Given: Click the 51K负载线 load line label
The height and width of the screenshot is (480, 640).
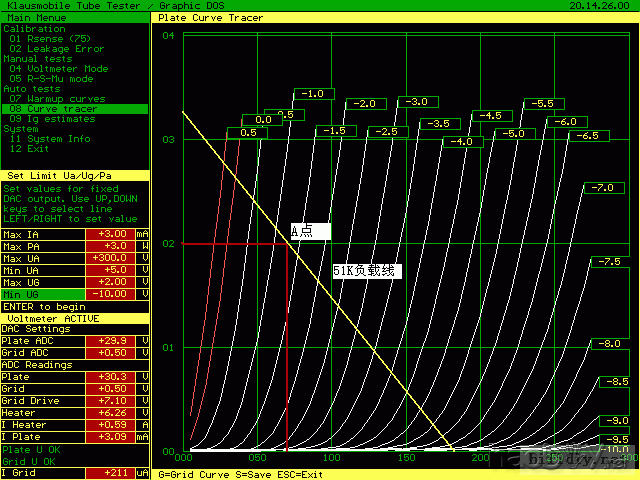Looking at the screenshot, I should pos(366,271).
